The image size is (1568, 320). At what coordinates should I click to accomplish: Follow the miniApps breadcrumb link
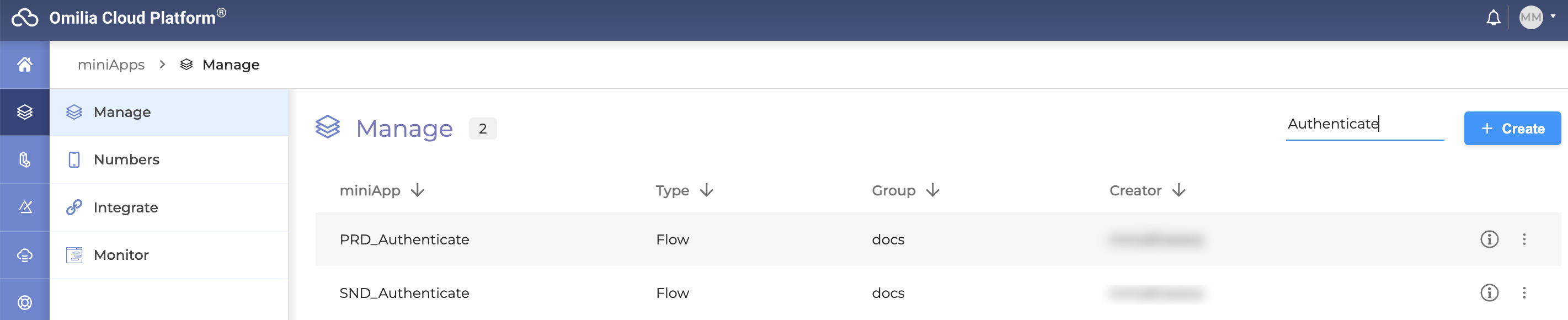pyautogui.click(x=111, y=65)
